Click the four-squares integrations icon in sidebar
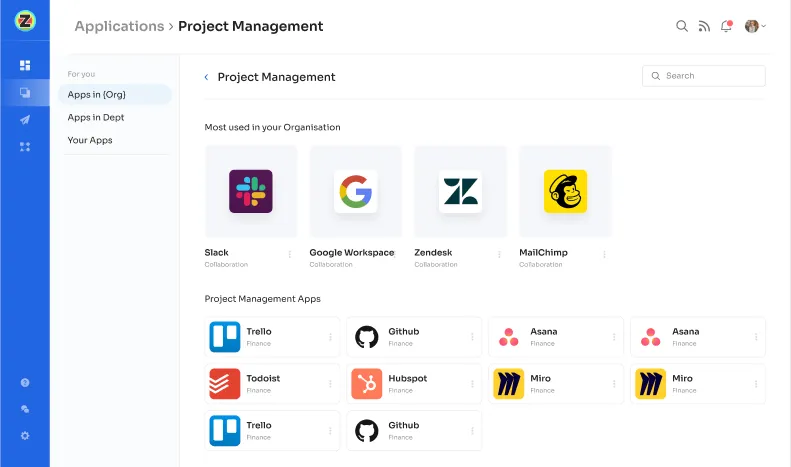791x467 pixels. click(x=25, y=147)
